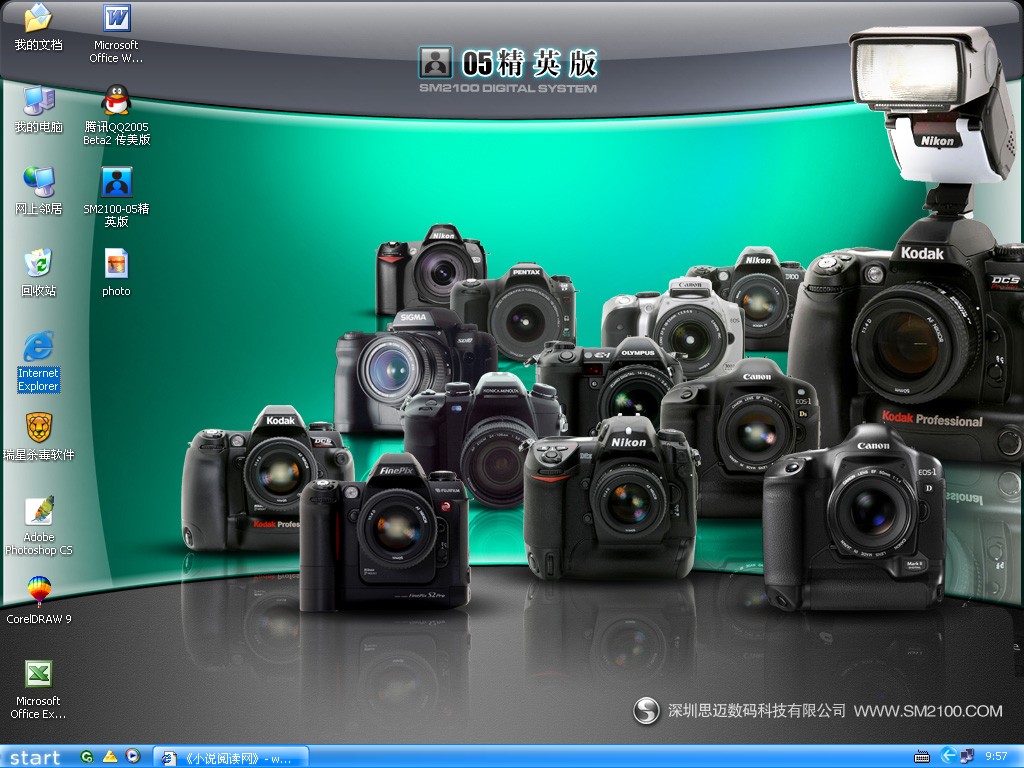Click the SM2100-05 elite edition icon
Image resolution: width=1024 pixels, height=768 pixels.
117,183
